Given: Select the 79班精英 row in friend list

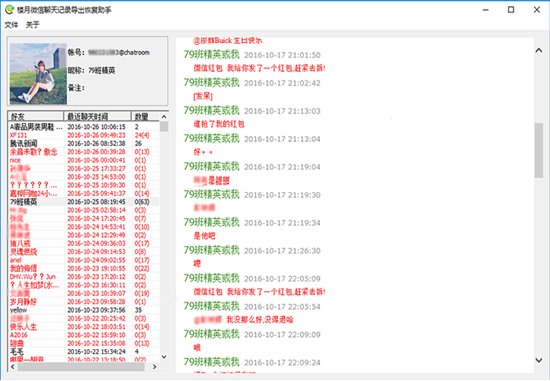Looking at the screenshot, I should (84, 202).
